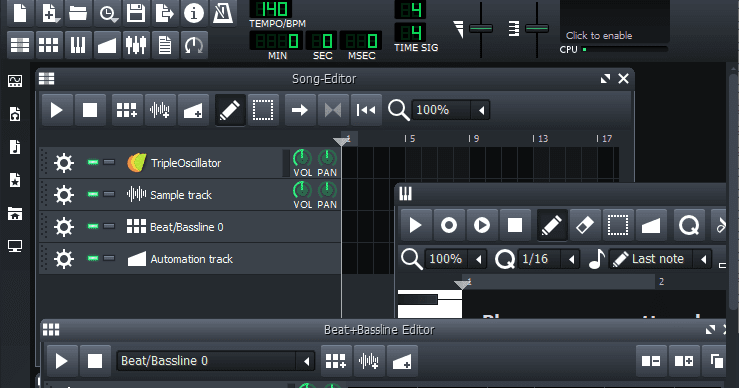Create a new project file

[x=20, y=13]
